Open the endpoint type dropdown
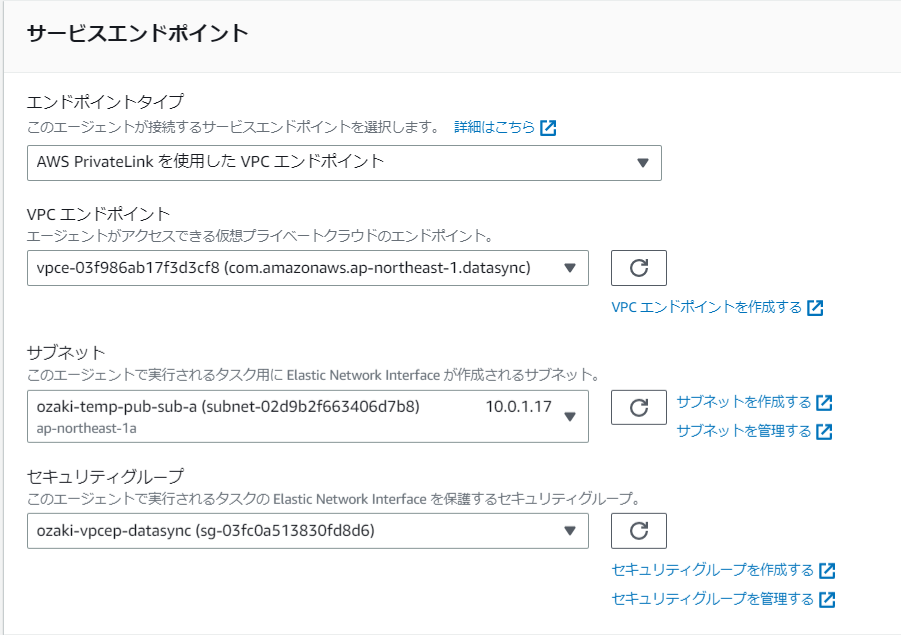The height and width of the screenshot is (635, 901). click(344, 163)
